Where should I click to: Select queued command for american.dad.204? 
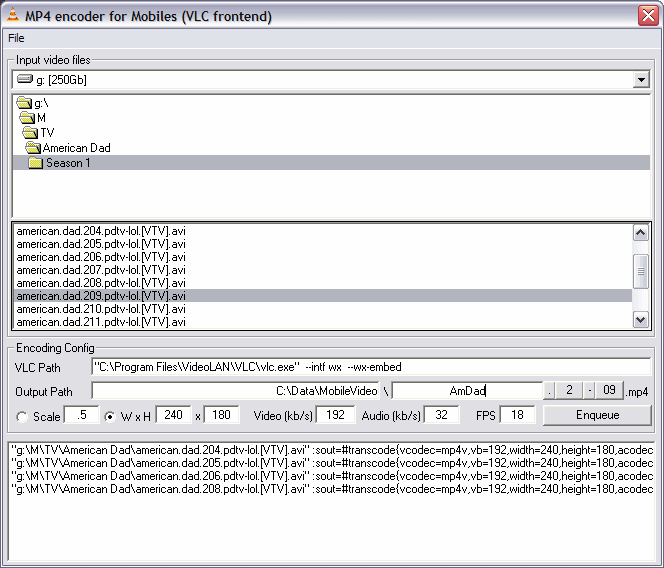[x=331, y=450]
